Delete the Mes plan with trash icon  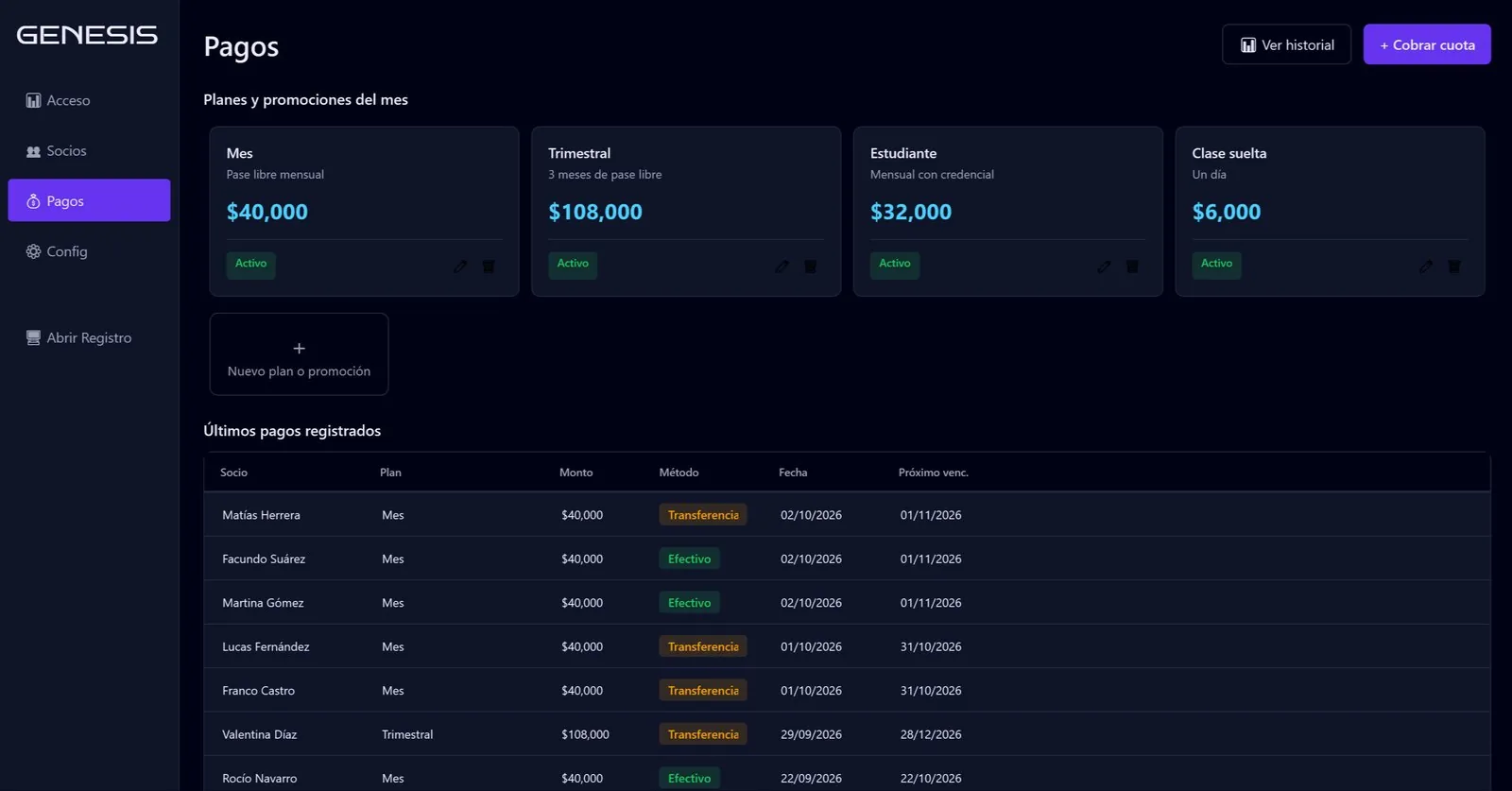tap(489, 267)
